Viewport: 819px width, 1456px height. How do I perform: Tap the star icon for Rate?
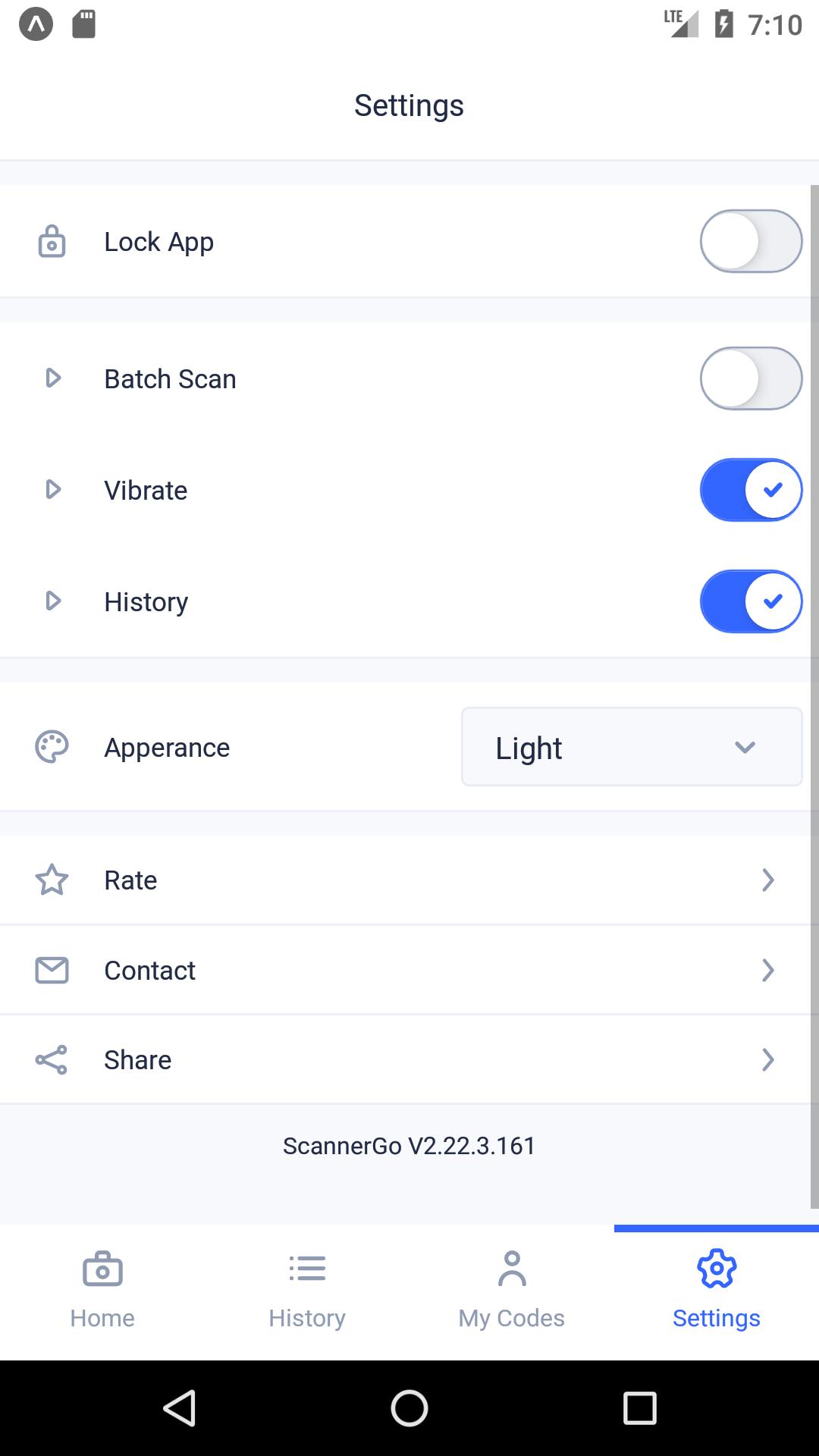[52, 880]
